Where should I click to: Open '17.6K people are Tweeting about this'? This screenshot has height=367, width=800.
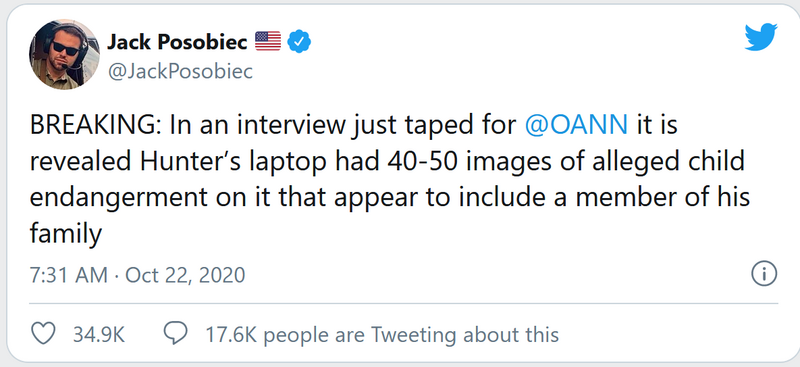[382, 335]
